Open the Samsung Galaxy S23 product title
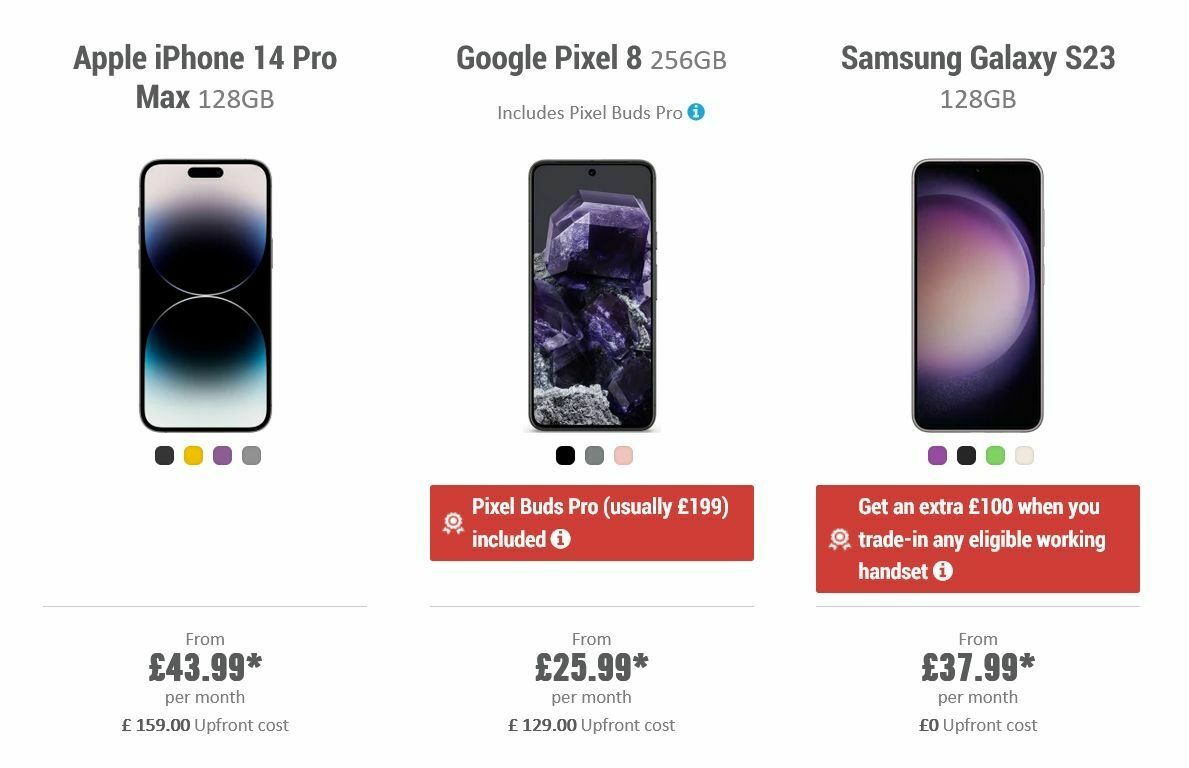 pos(978,78)
